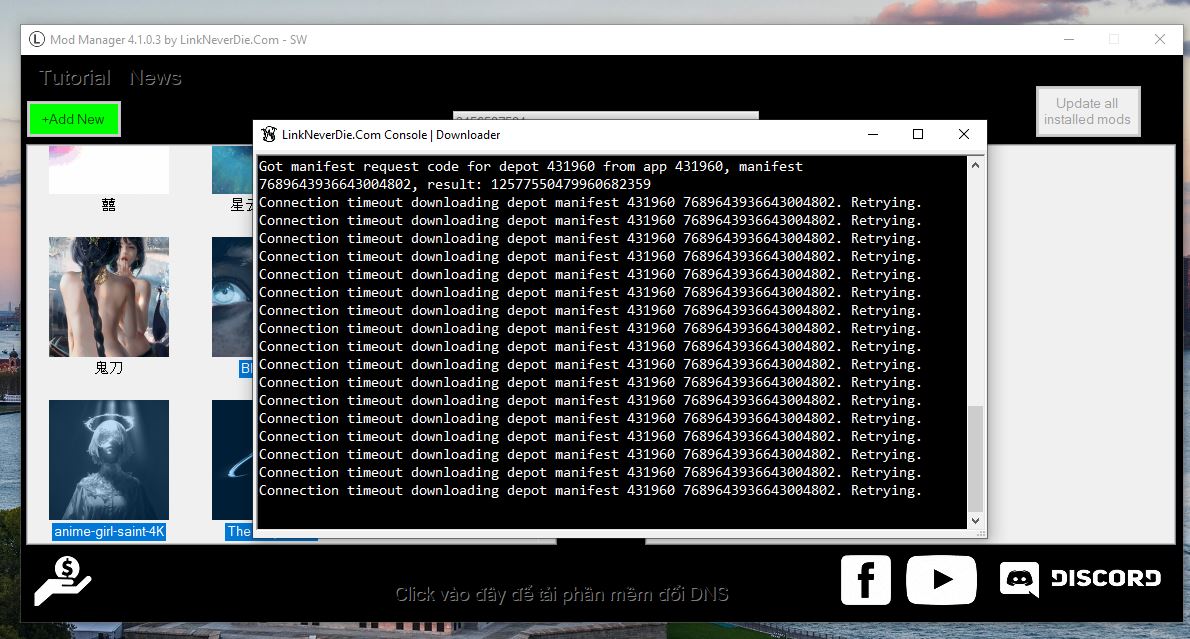Image resolution: width=1190 pixels, height=639 pixels.
Task: Click the donate hand-with-dollar icon
Action: (x=62, y=582)
